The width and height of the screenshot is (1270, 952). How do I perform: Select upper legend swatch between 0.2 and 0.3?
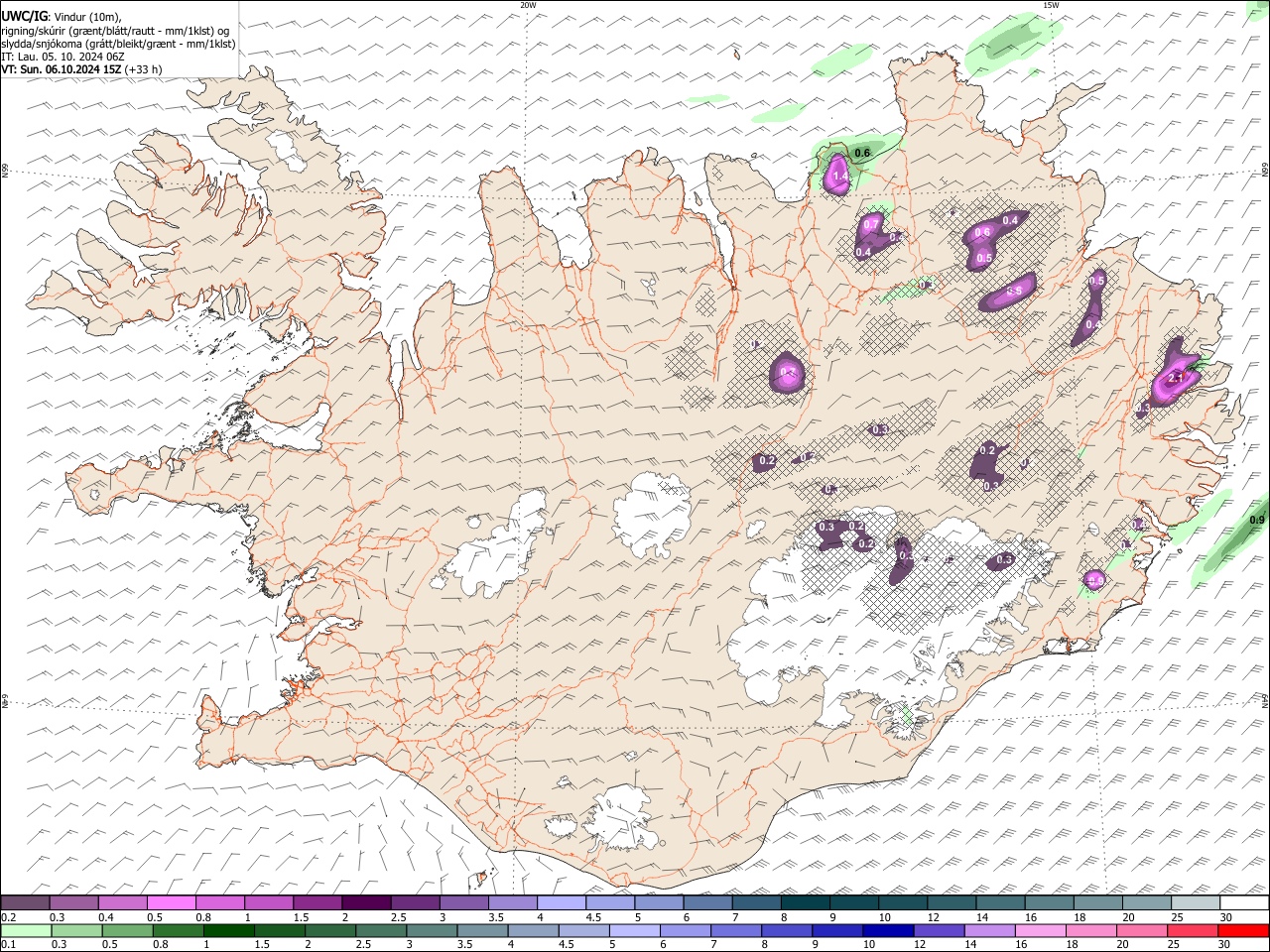click(x=25, y=902)
